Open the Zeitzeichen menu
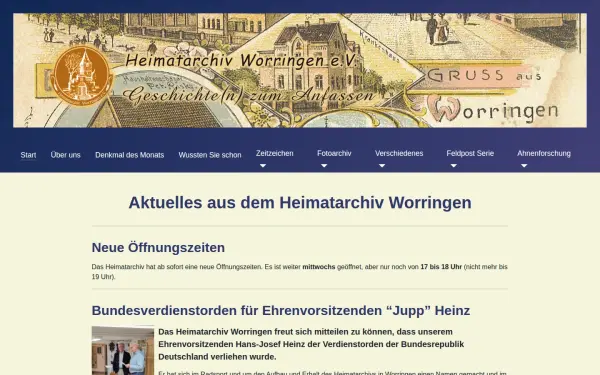 [274, 153]
